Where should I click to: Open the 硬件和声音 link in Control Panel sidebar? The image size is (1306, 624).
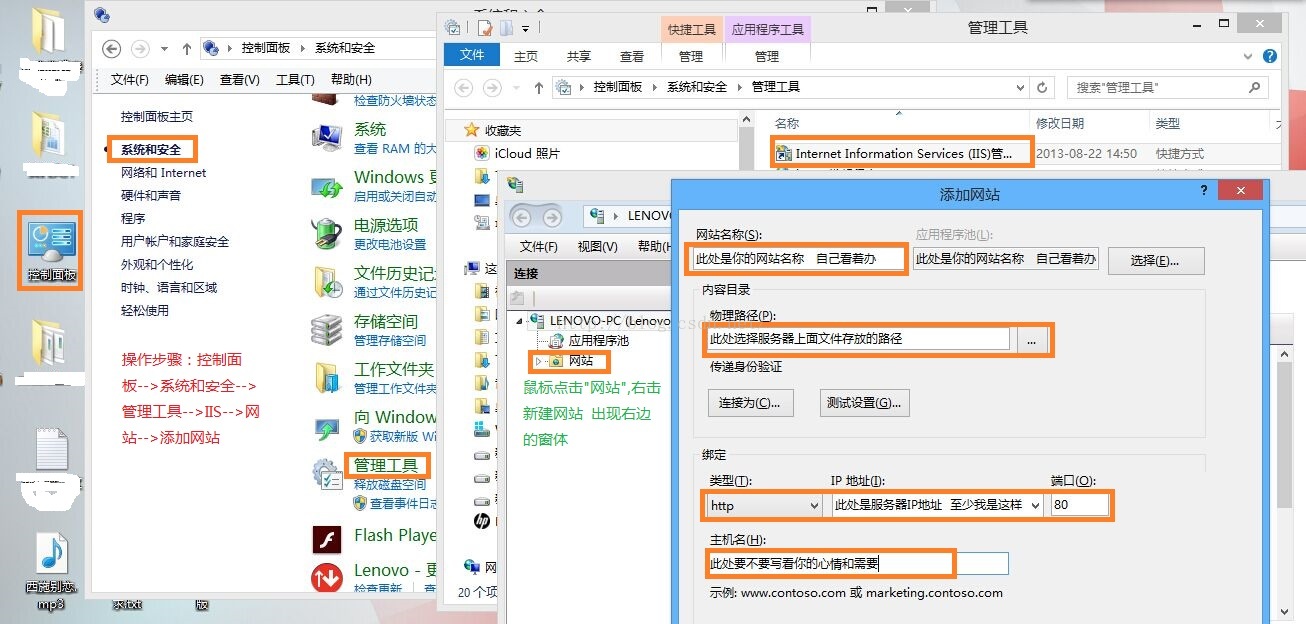151,196
